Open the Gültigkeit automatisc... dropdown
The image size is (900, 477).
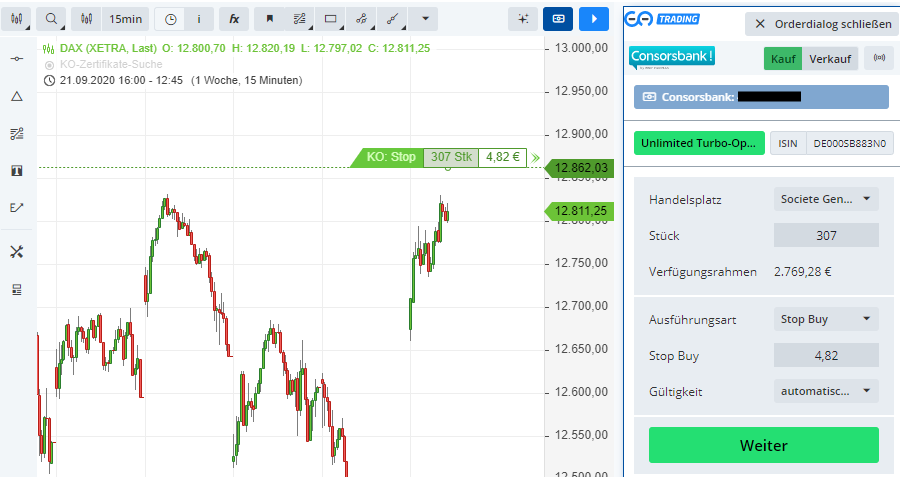coord(826,391)
